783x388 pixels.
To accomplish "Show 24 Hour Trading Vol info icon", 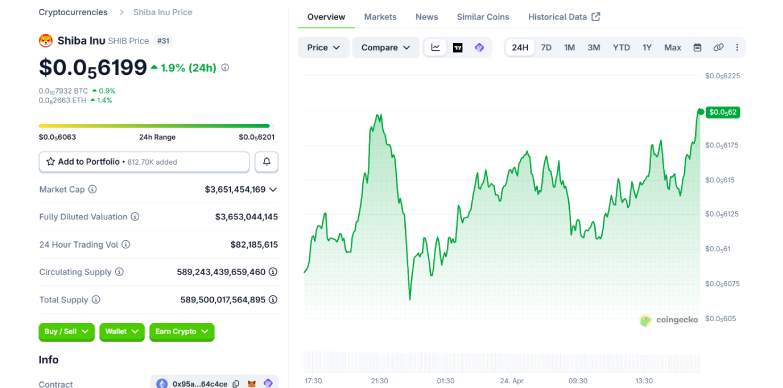I will pyautogui.click(x=126, y=245).
